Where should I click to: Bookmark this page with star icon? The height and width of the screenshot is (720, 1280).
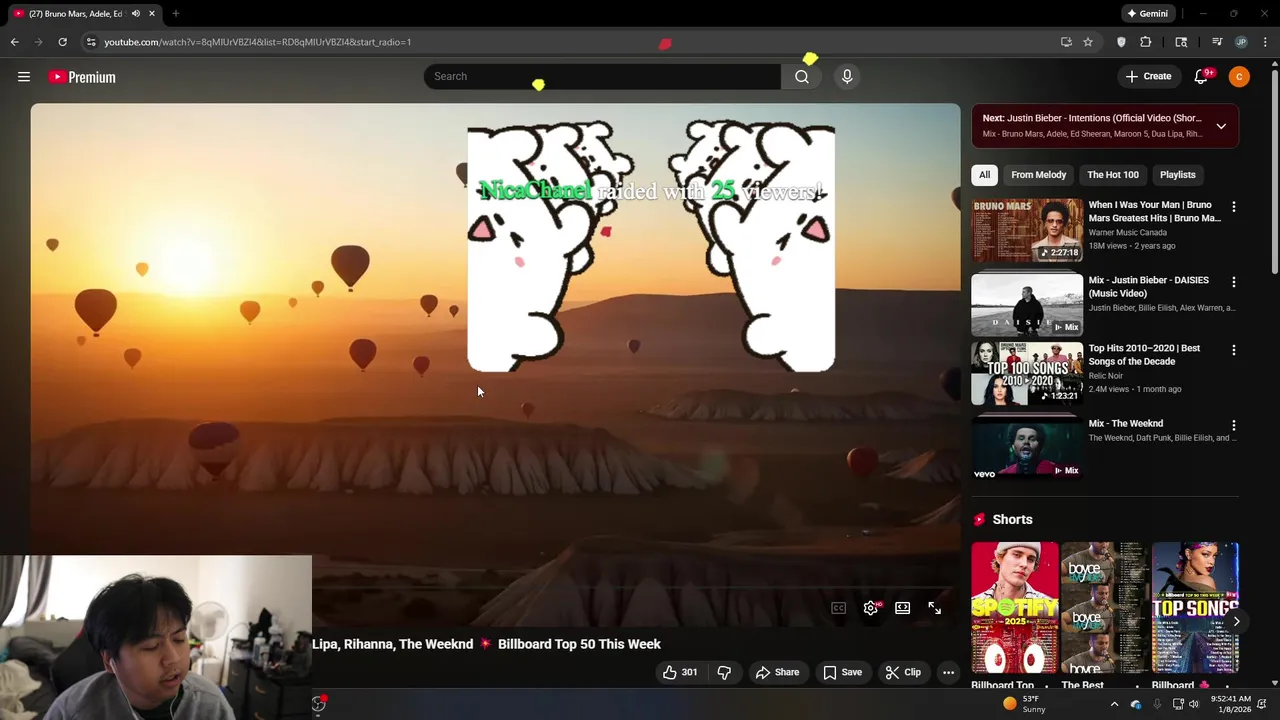click(x=1088, y=42)
